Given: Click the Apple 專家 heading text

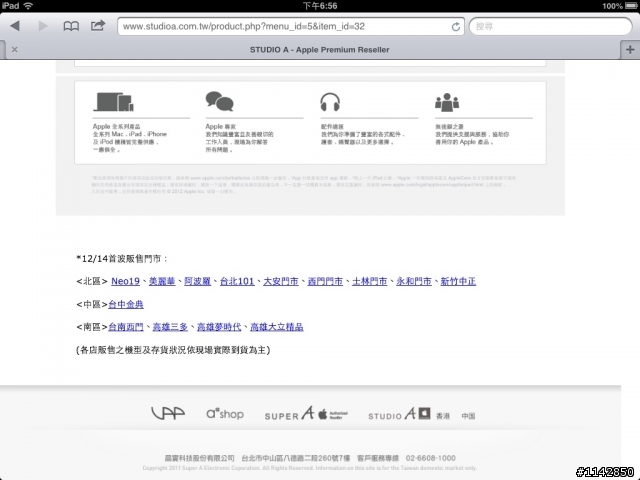Looking at the screenshot, I should pyautogui.click(x=220, y=127).
